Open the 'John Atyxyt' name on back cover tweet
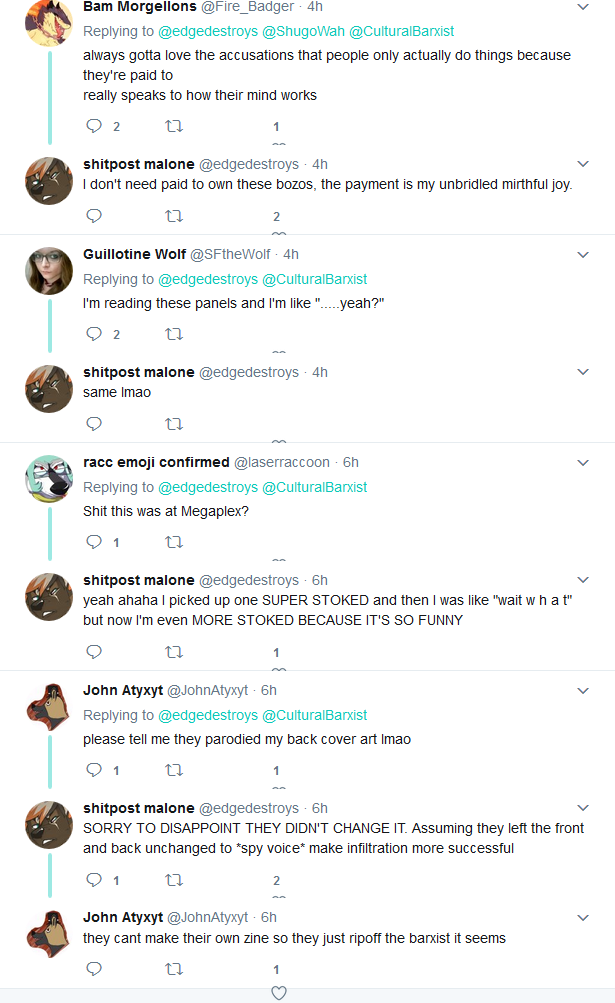Viewport: 615px width, 1003px height. 123,690
